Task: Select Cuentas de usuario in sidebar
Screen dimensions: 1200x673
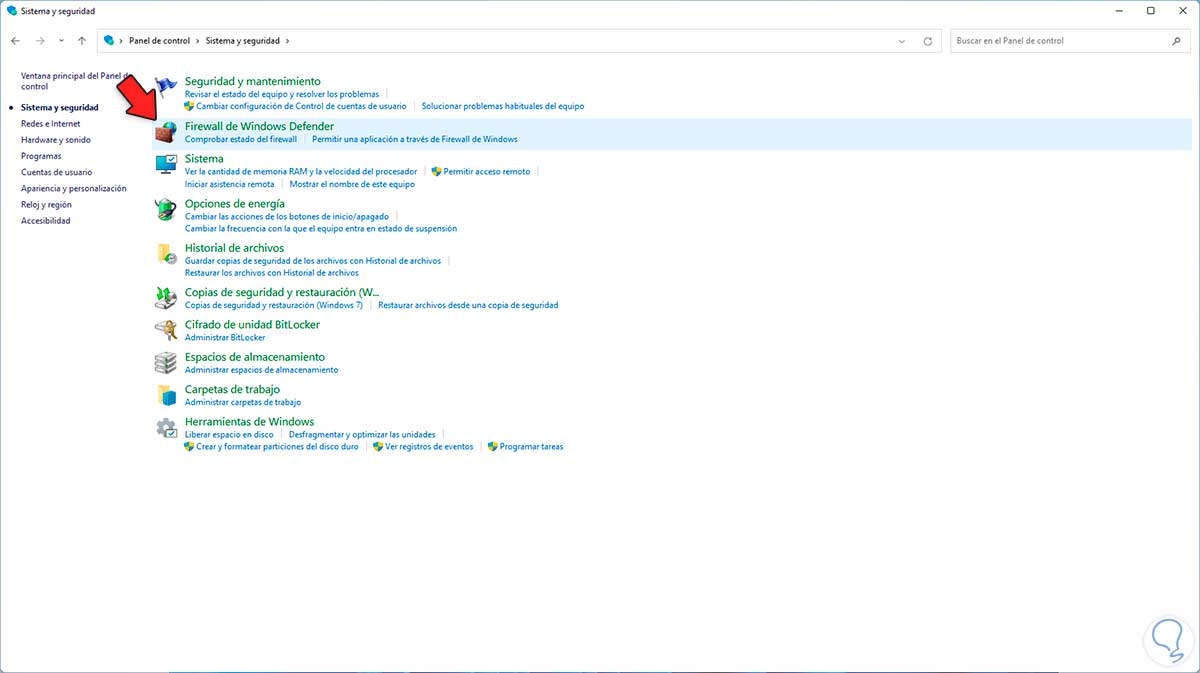Action: (x=56, y=172)
